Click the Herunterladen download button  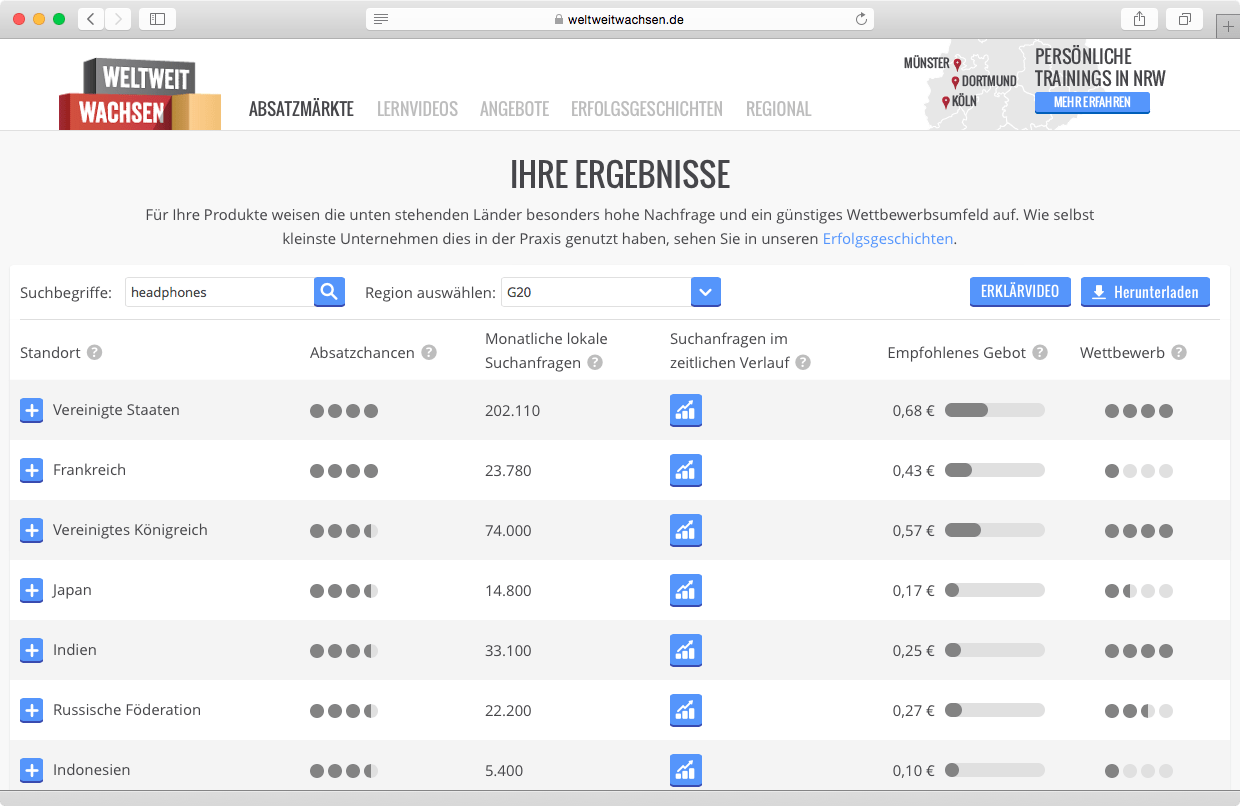[x=1145, y=292]
